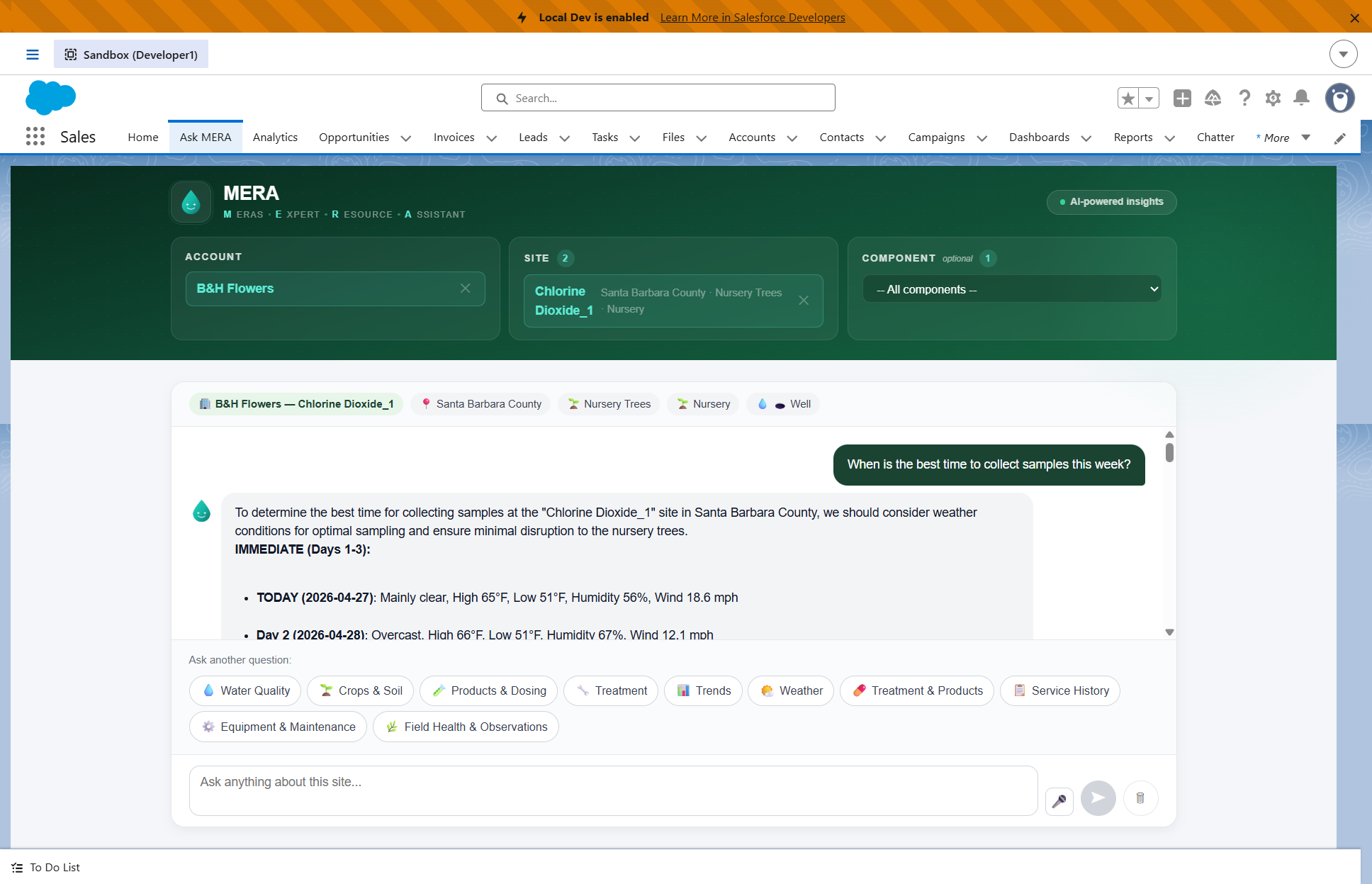Click the global create plus icon
Screen dimensions: 1372x884
click(x=1181, y=98)
